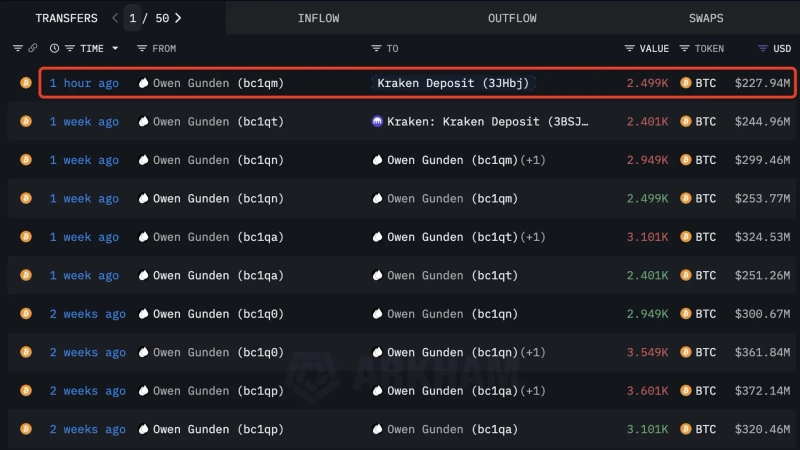Click the BTC token icon in the $227.94M row
The height and width of the screenshot is (450, 800).
coord(686,83)
